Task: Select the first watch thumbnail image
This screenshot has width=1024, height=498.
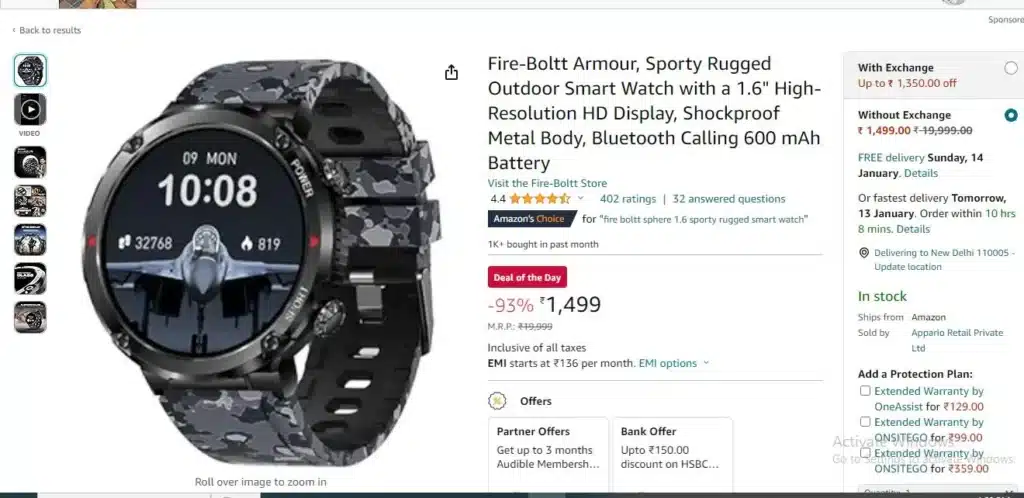Action: [x=30, y=70]
